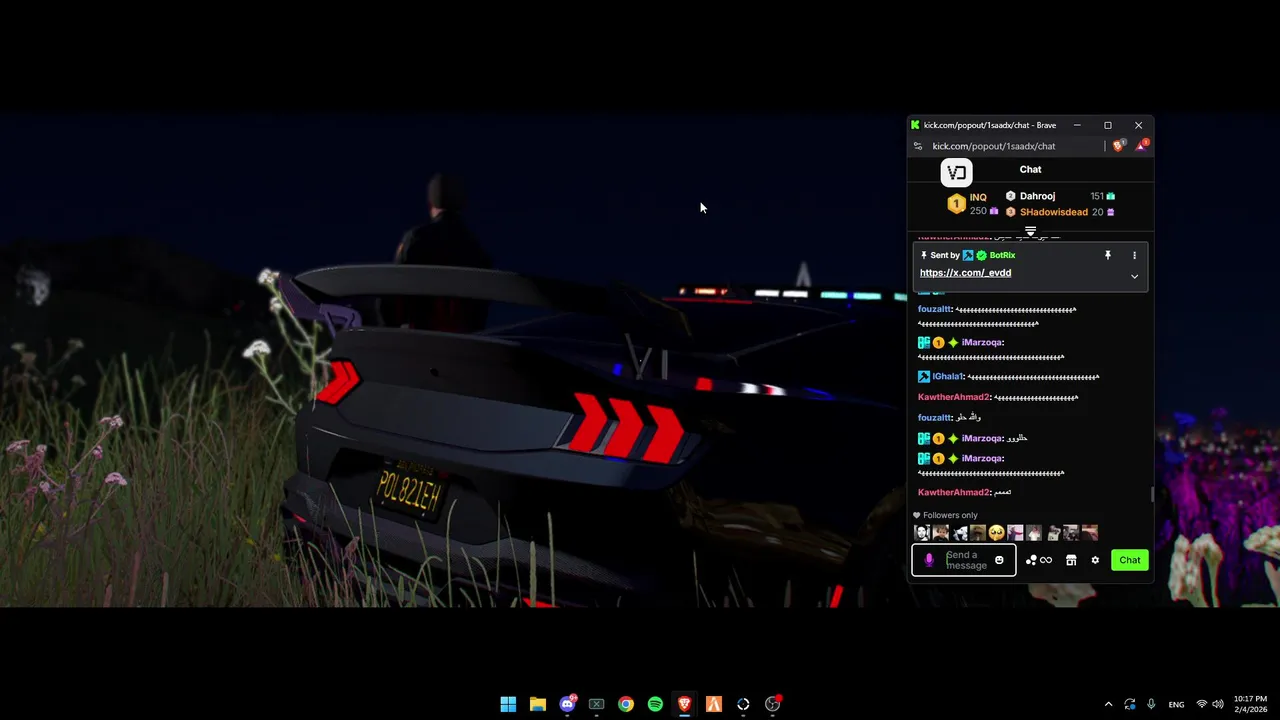This screenshot has width=1280, height=720.
Task: Click the microphone icon in message box
Action: click(929, 560)
